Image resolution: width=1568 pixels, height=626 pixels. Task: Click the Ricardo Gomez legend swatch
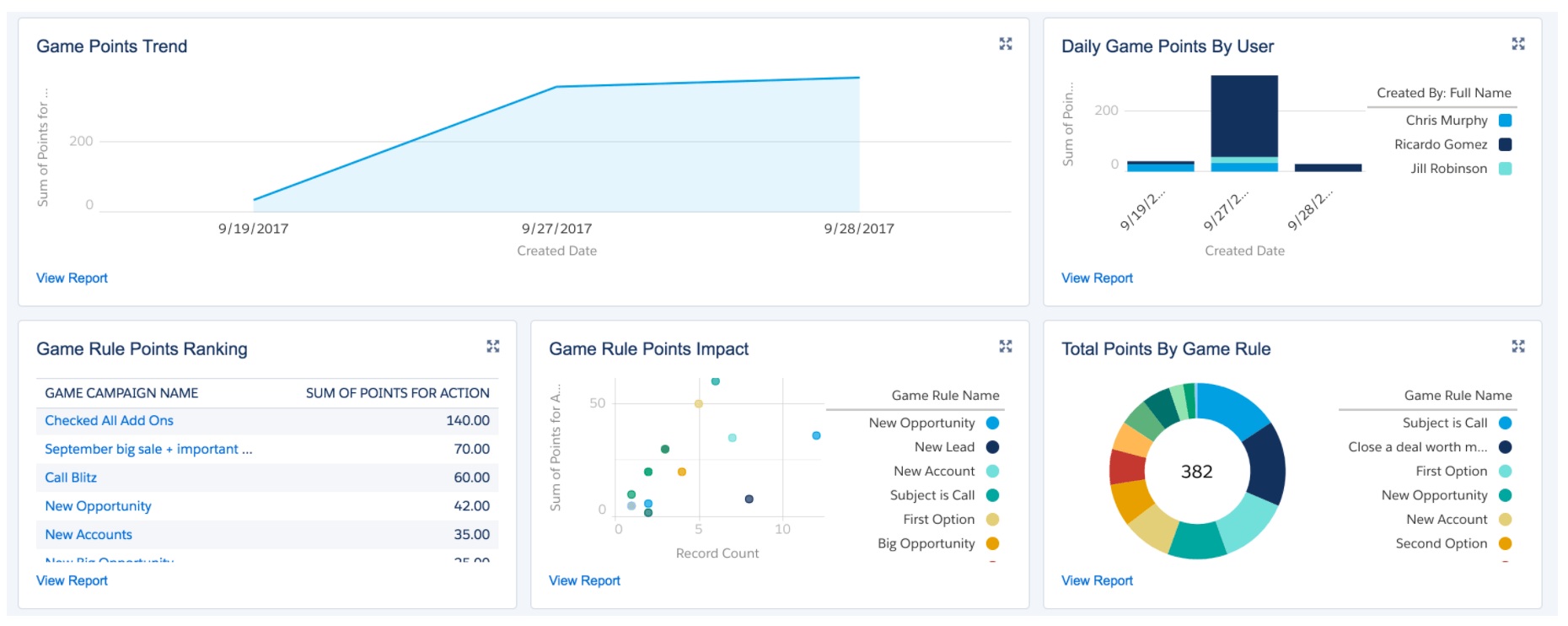[x=1505, y=145]
